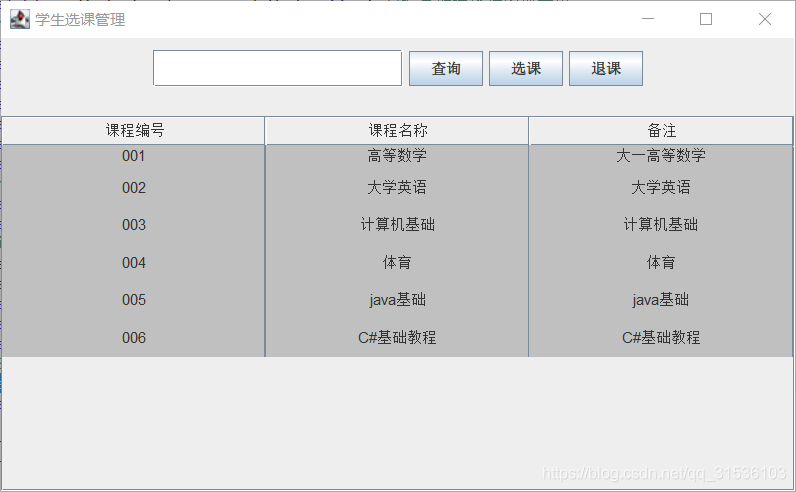Select java基础 in the 备注 column
Image resolution: width=796 pixels, height=492 pixels.
coord(661,300)
